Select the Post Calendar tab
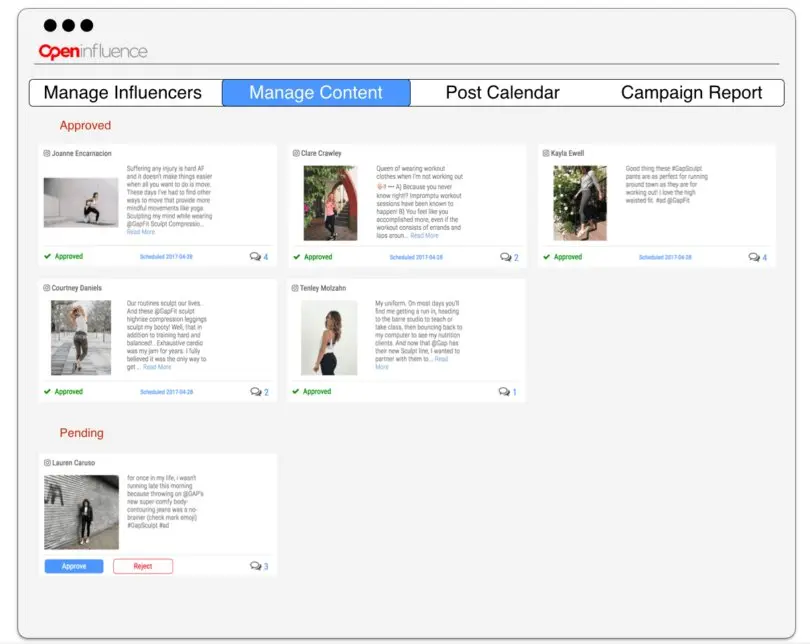 (x=502, y=93)
